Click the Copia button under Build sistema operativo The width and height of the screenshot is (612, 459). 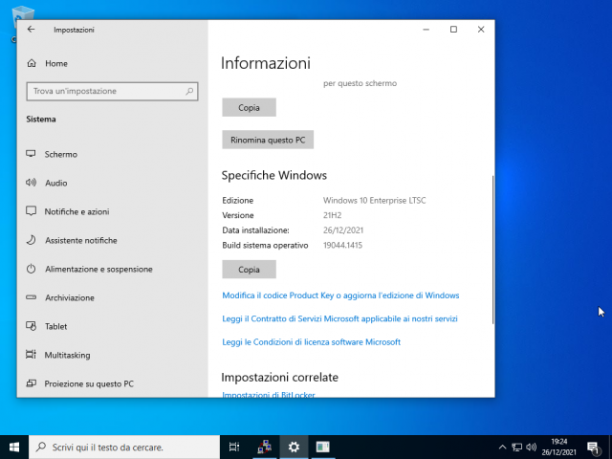[249, 269]
